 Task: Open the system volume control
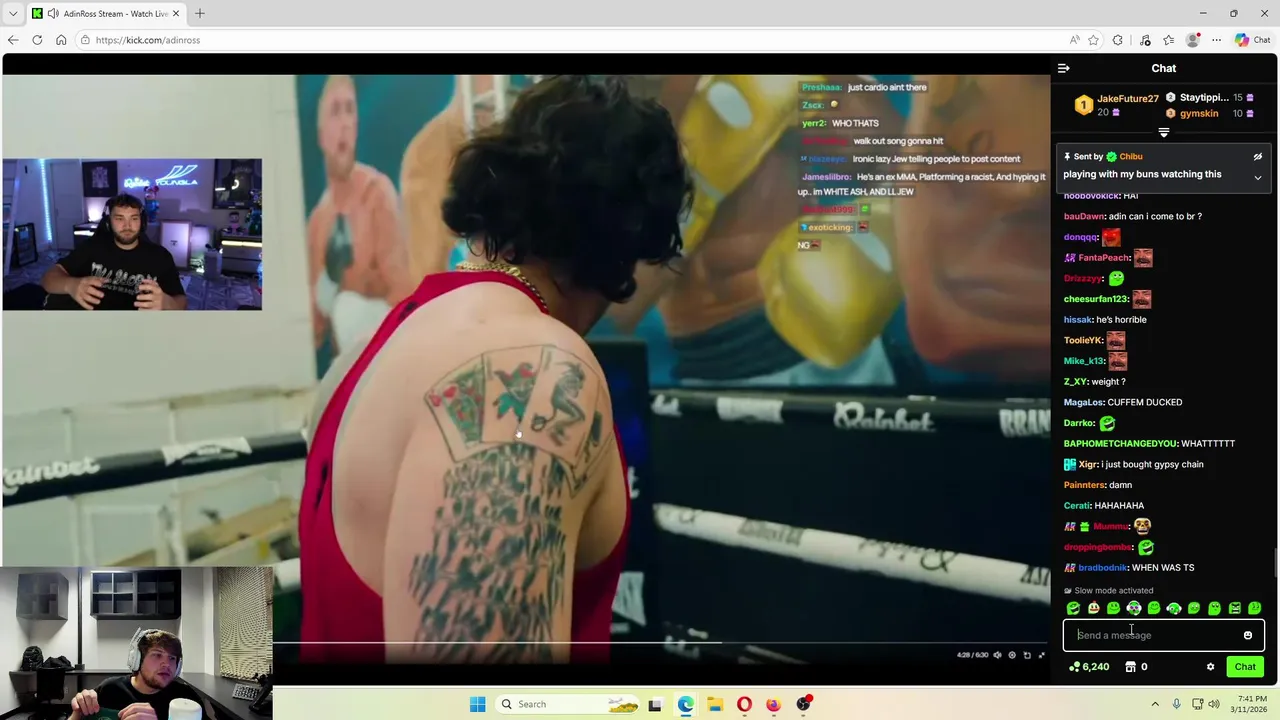(x=1214, y=704)
